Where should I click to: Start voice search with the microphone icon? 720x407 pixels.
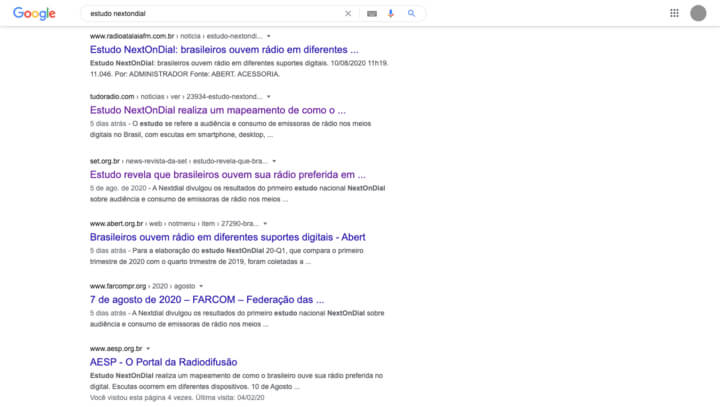(x=391, y=13)
